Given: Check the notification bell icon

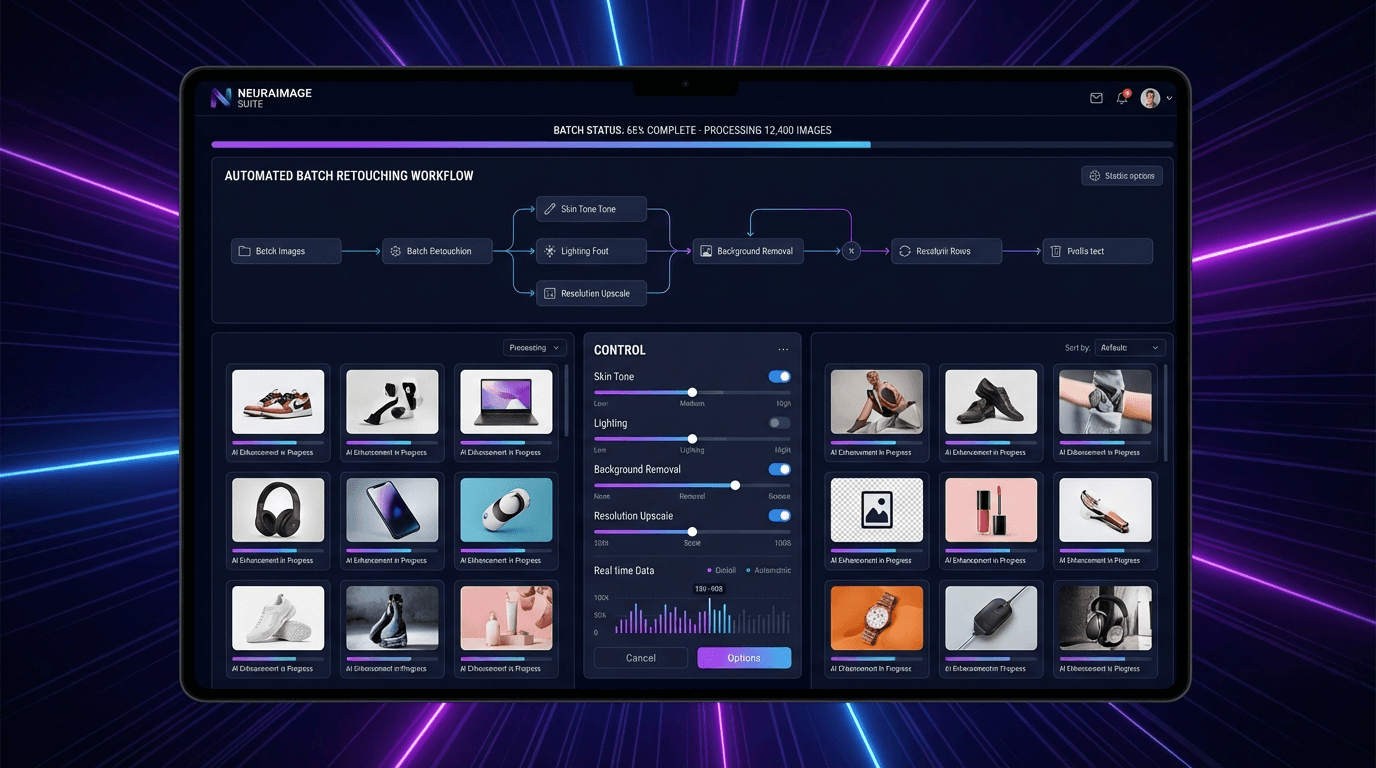Looking at the screenshot, I should point(1122,98).
